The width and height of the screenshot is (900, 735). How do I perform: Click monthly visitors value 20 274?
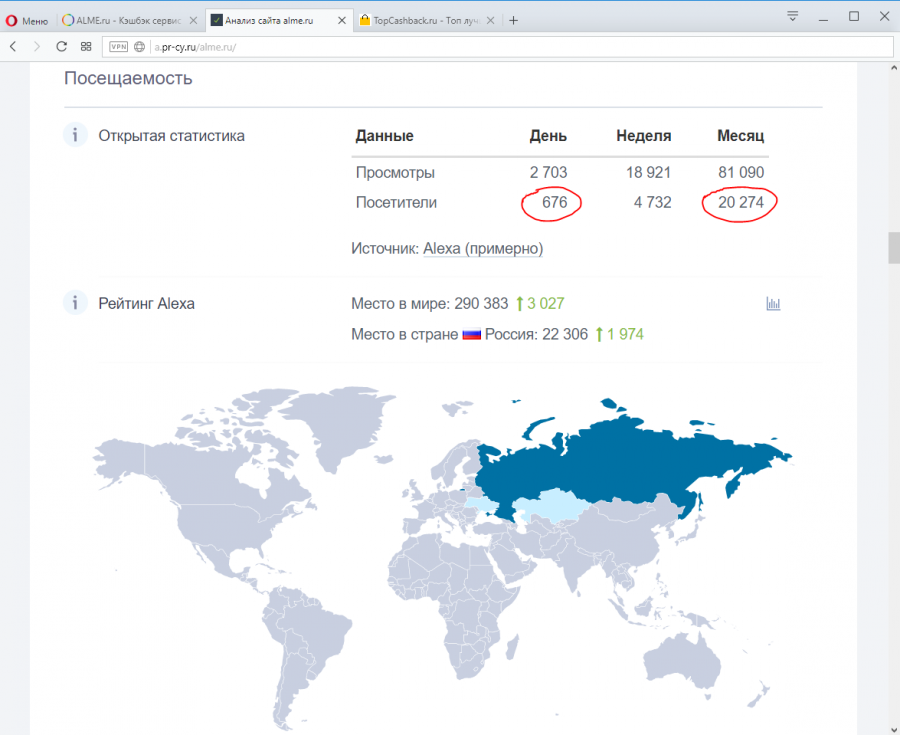click(x=741, y=202)
